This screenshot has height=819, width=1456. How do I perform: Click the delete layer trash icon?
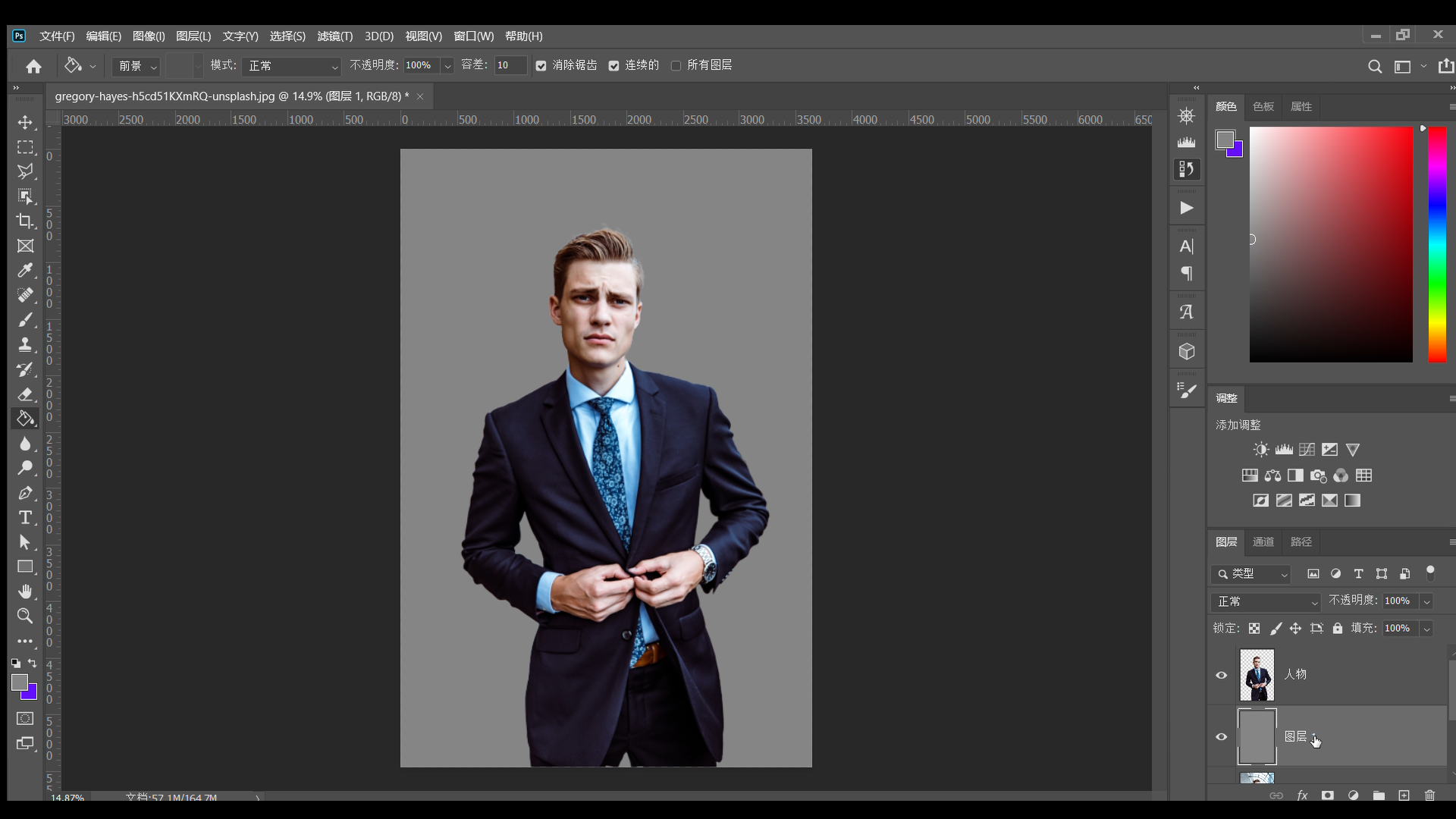click(x=1429, y=795)
